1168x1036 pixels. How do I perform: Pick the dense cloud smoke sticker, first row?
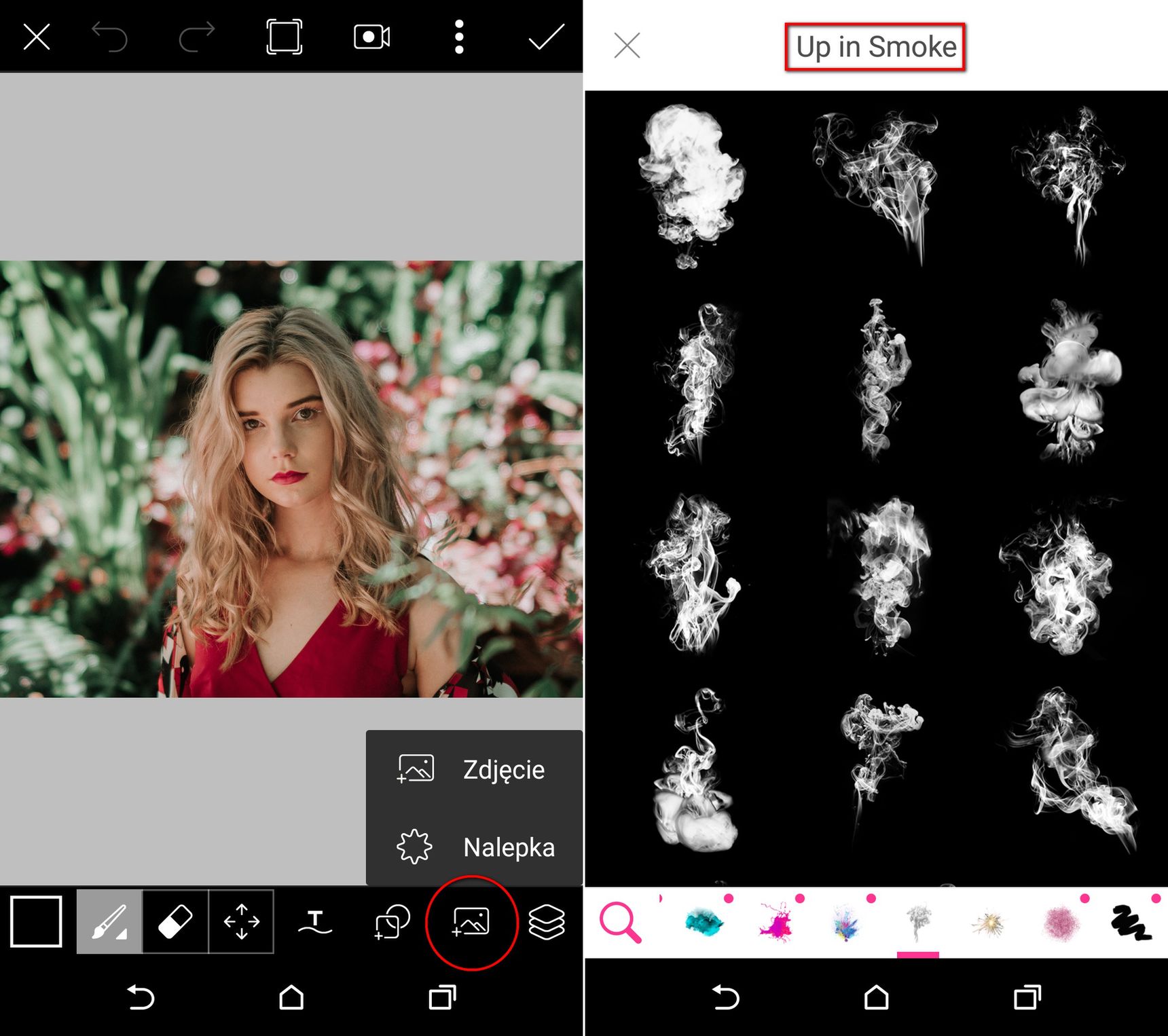click(x=691, y=185)
